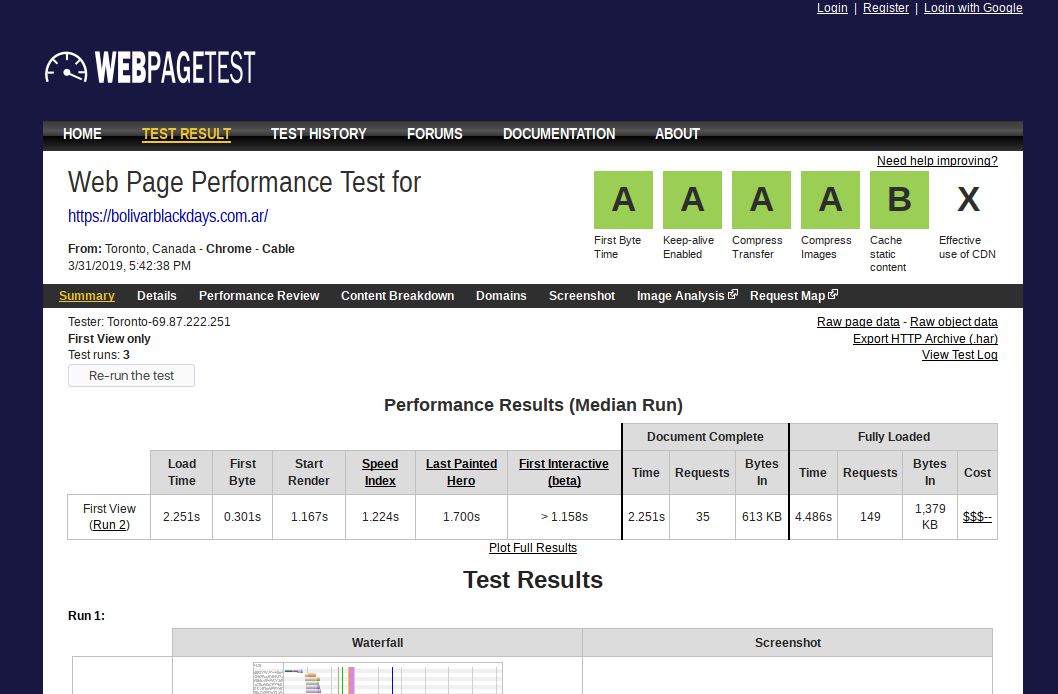This screenshot has height=694, width=1058.
Task: Open the Compress Transfer grade A
Action: (x=761, y=200)
